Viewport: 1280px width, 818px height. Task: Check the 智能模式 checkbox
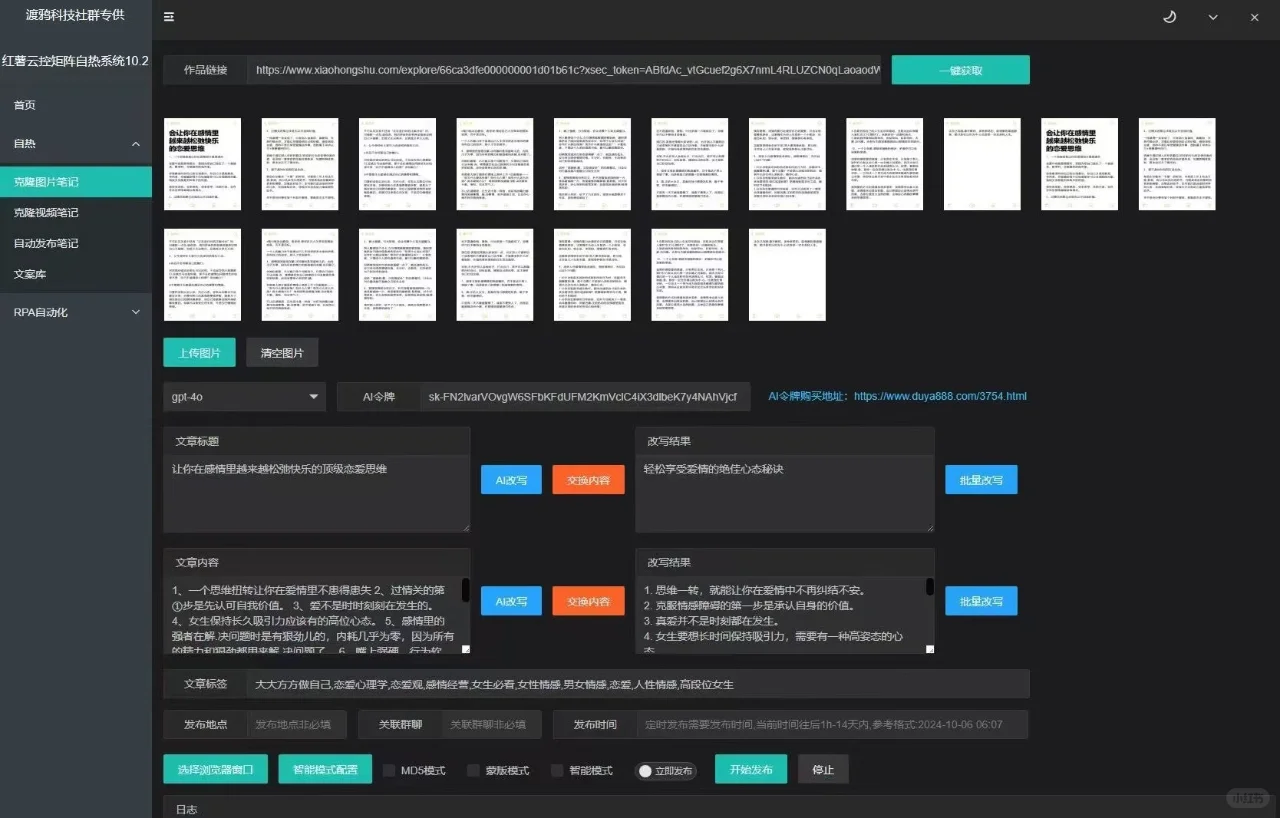(557, 771)
